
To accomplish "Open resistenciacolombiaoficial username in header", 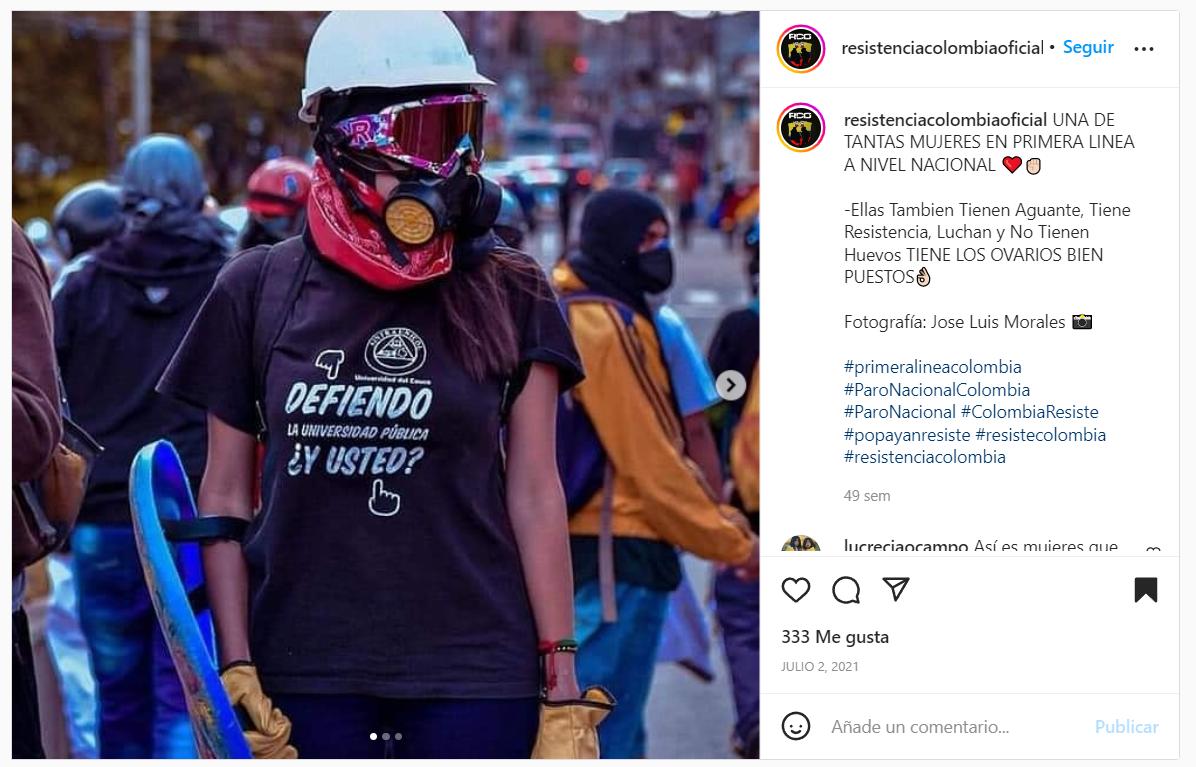I will pyautogui.click(x=943, y=48).
